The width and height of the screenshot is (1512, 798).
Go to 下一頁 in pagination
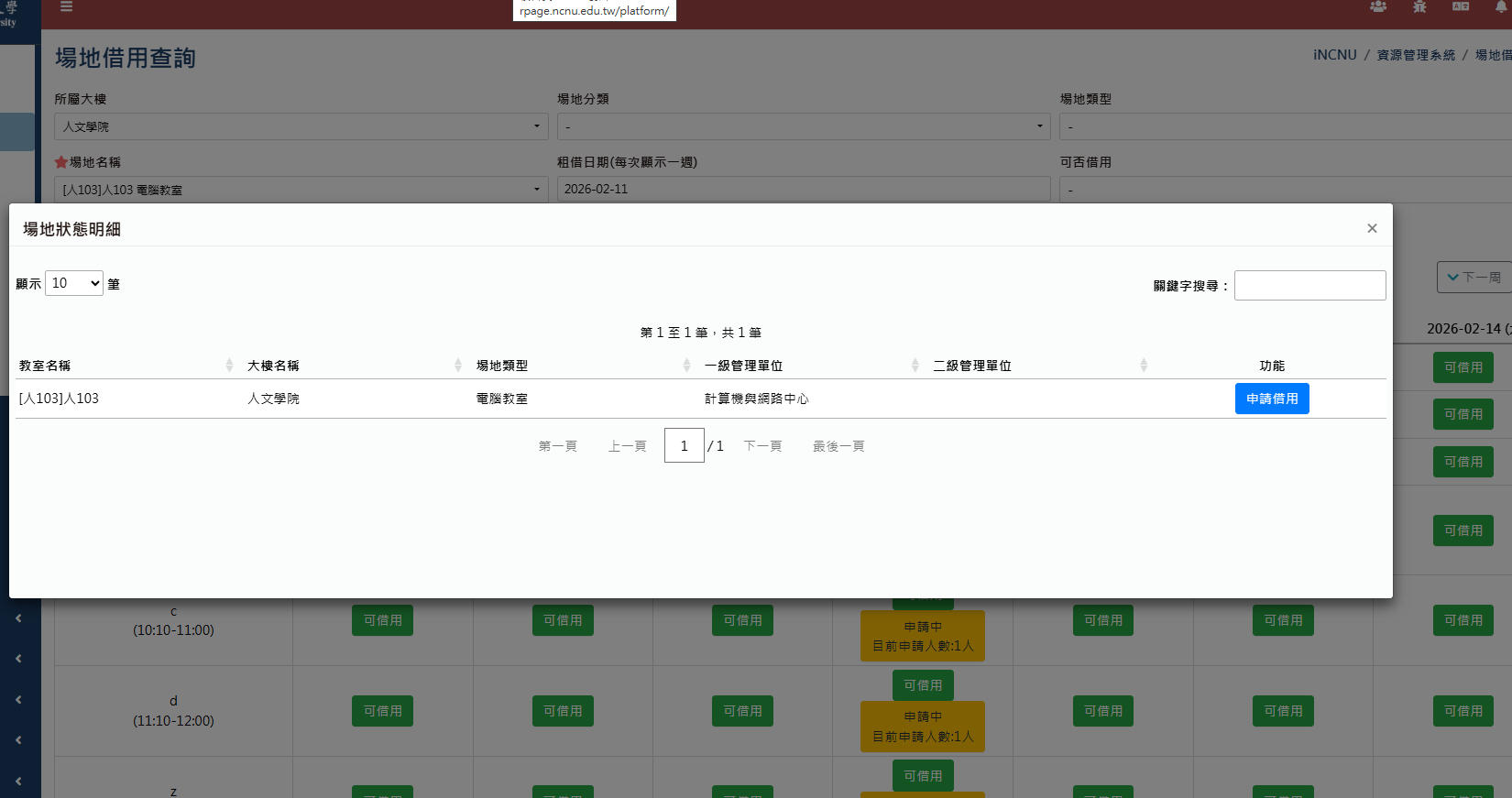(x=762, y=446)
